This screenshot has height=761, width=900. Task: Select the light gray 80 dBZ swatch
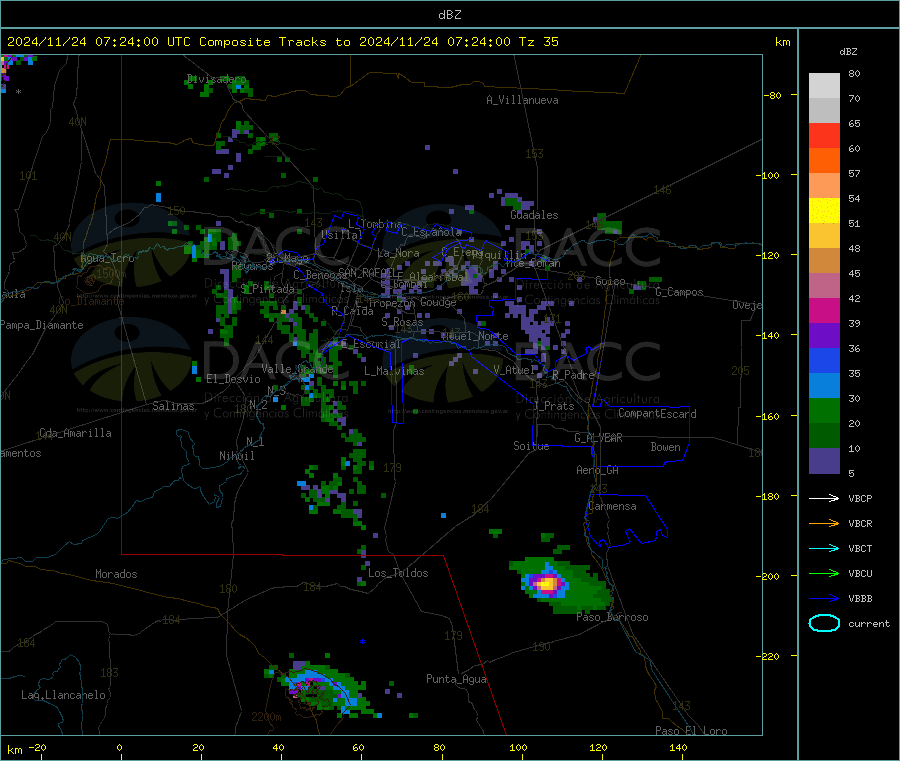[824, 86]
